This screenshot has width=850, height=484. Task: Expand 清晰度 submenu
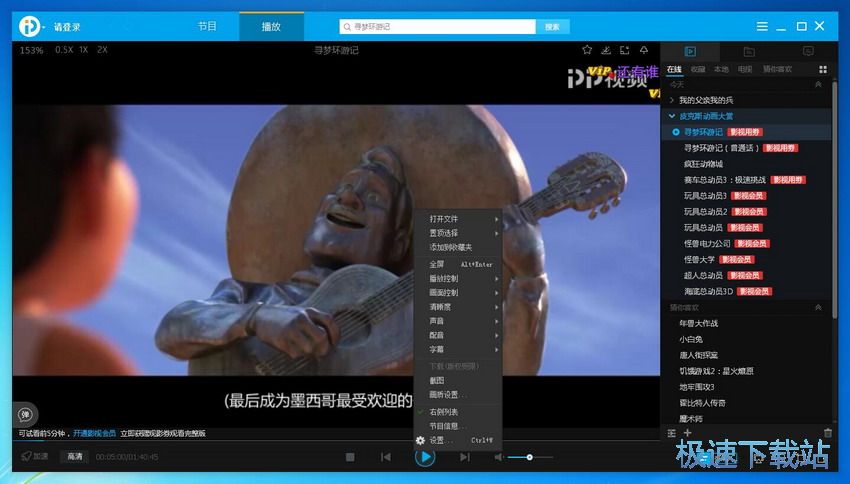458,307
